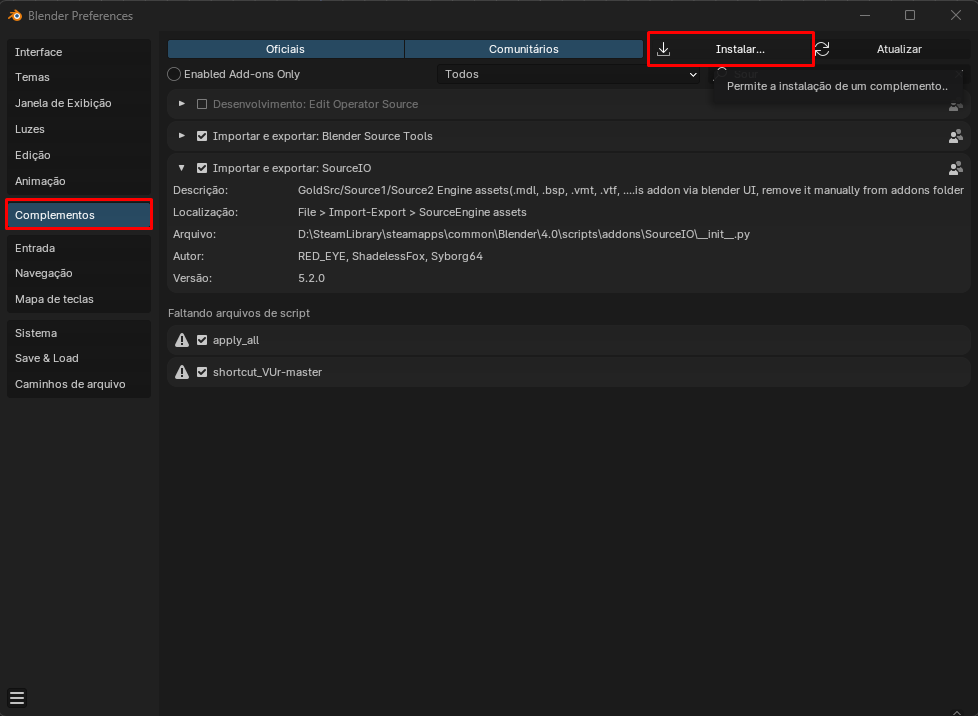Expand Blender Source Tools add-on details
978x716 pixels.
(182, 135)
